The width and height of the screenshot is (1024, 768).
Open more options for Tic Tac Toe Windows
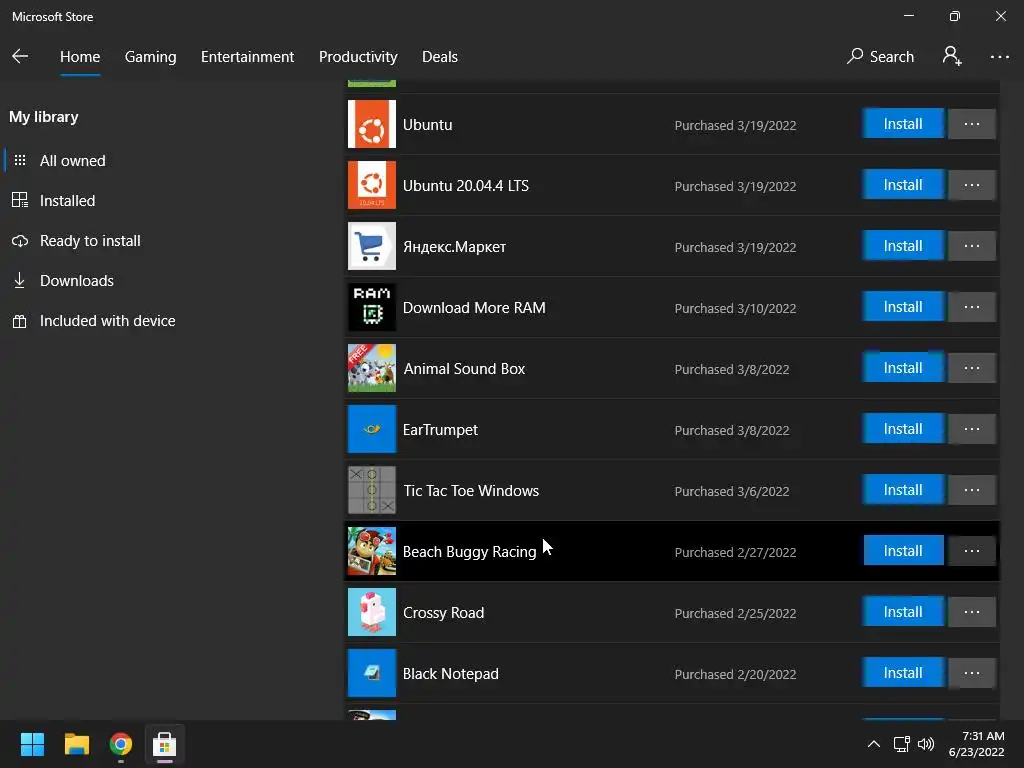tap(971, 490)
